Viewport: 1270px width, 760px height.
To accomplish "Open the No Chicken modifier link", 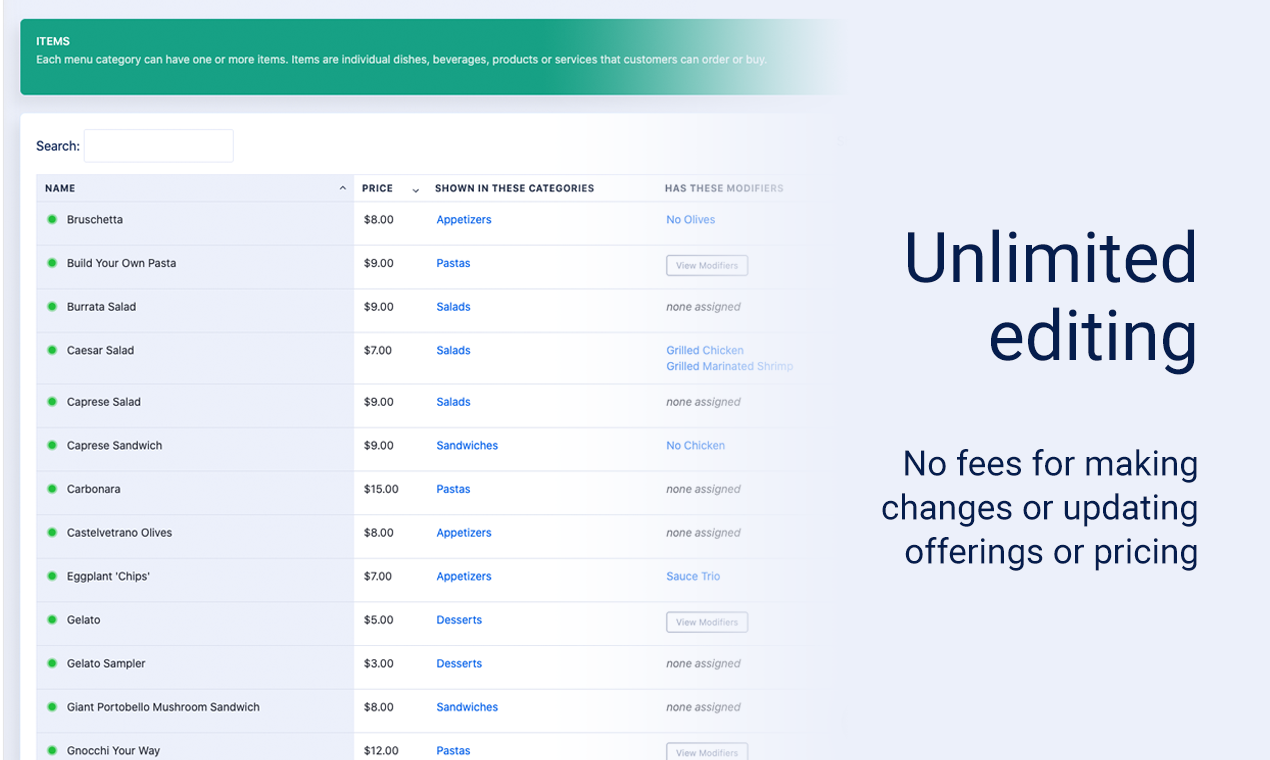I will [x=696, y=445].
